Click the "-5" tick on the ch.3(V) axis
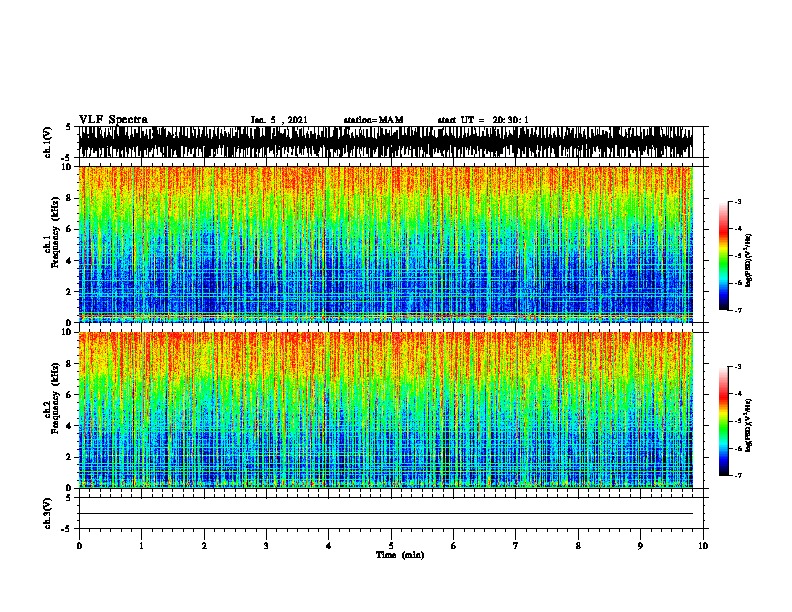The image size is (792, 612). click(68, 529)
